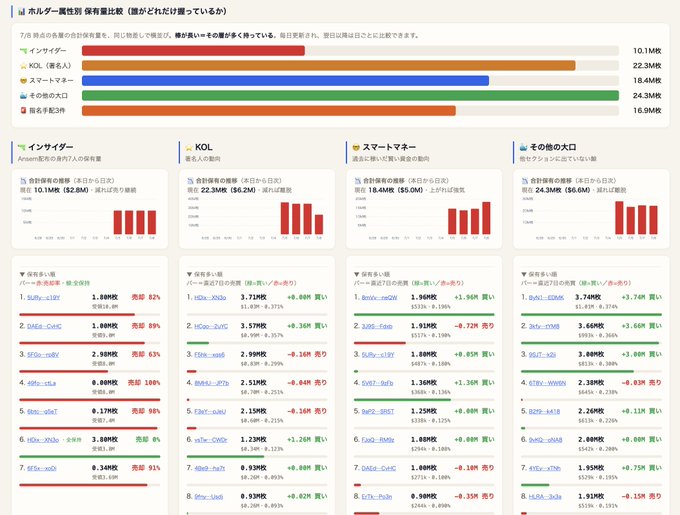Click the icon in the インサイダー section heading
The width and height of the screenshot is (680, 515).
click(22, 147)
